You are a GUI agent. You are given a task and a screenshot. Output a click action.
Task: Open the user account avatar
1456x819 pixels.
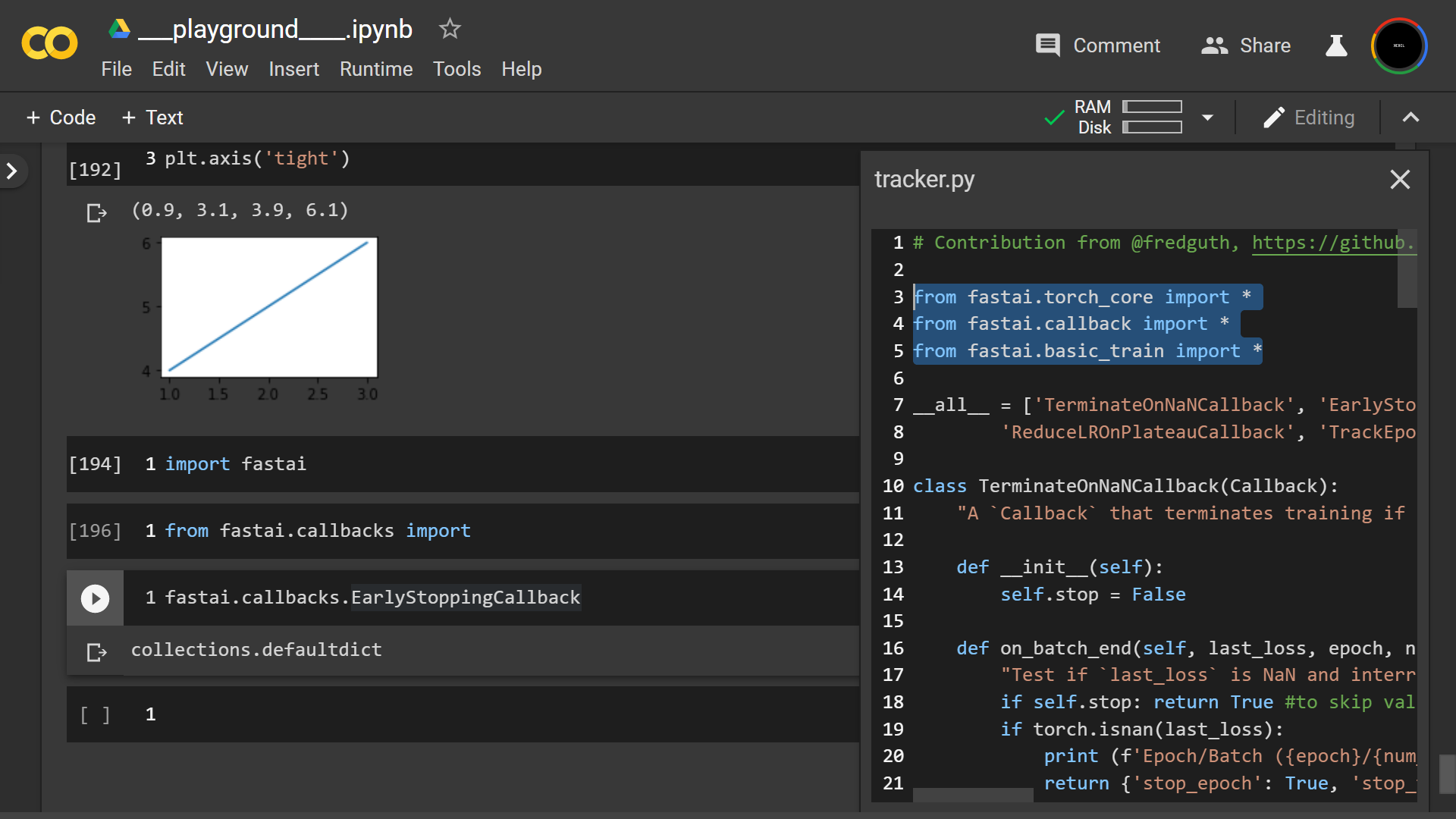[1399, 45]
